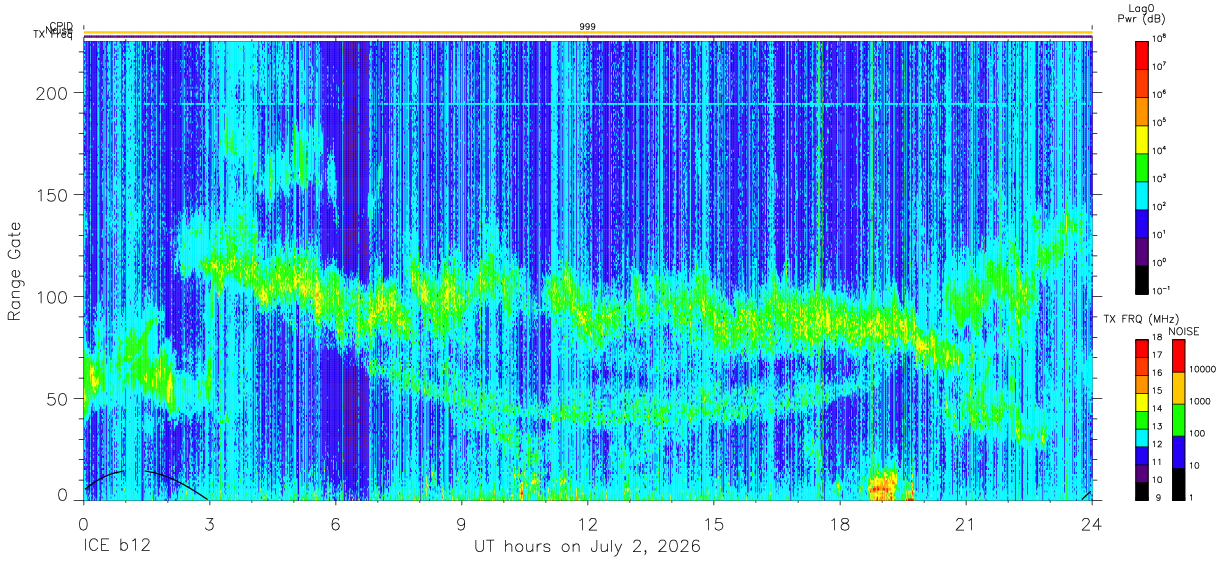Click the 'Lag0 Pwr (dB)' colorbar title
The image size is (1228, 567).
click(x=1141, y=12)
